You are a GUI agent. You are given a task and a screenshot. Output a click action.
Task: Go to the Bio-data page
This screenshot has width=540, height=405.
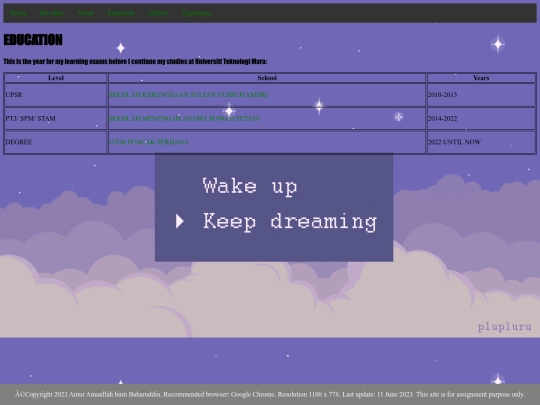point(52,13)
